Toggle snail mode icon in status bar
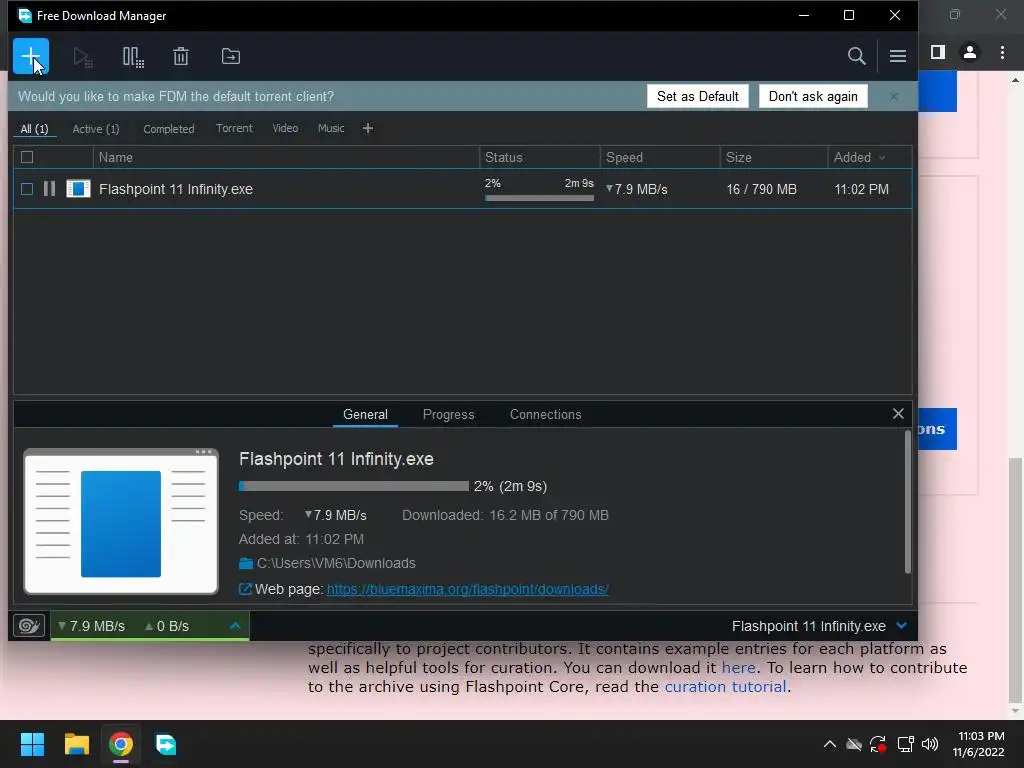 point(29,626)
